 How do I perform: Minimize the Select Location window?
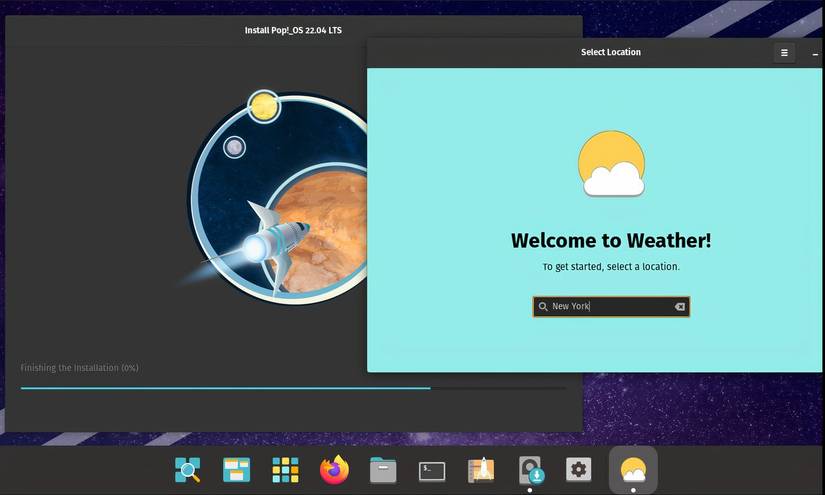[x=815, y=54]
